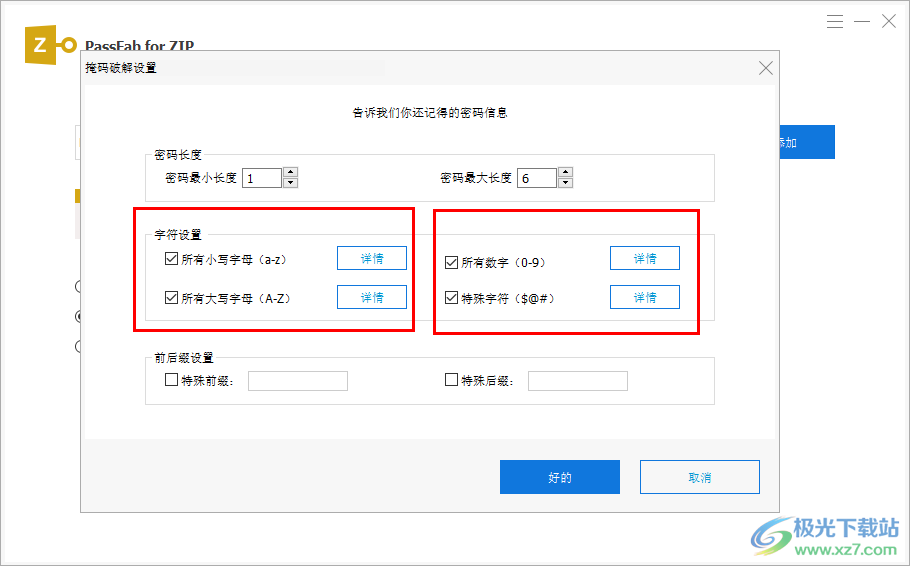
Task: Minimize the PassFab main window
Action: point(862,21)
